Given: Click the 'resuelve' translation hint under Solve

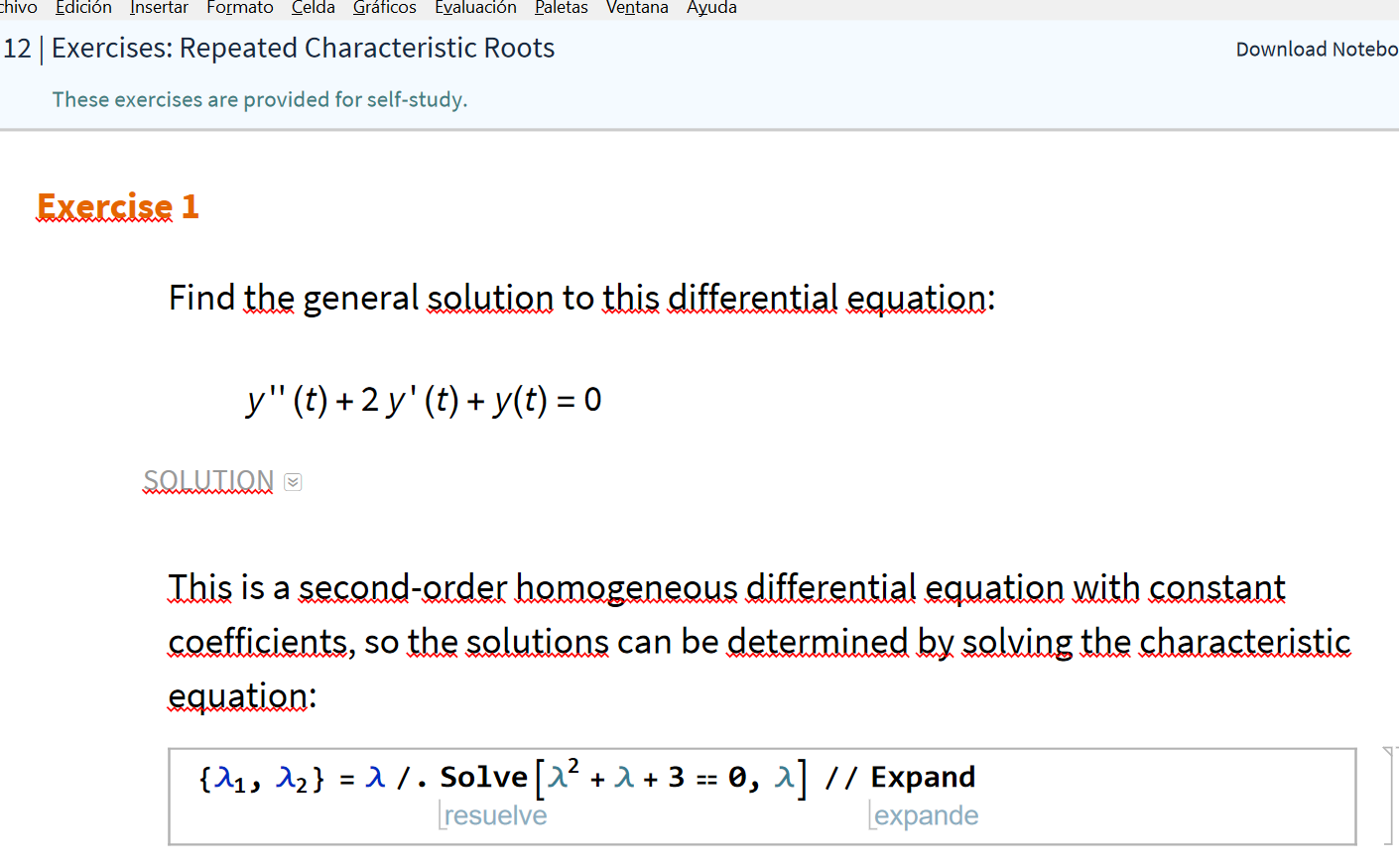Looking at the screenshot, I should (x=495, y=816).
